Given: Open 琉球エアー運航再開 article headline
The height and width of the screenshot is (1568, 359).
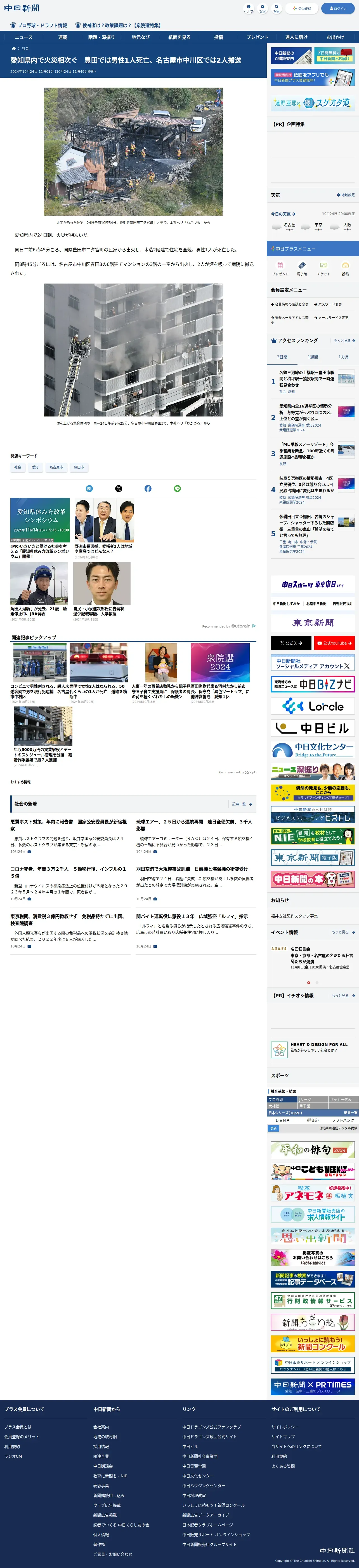Looking at the screenshot, I should (x=194, y=825).
